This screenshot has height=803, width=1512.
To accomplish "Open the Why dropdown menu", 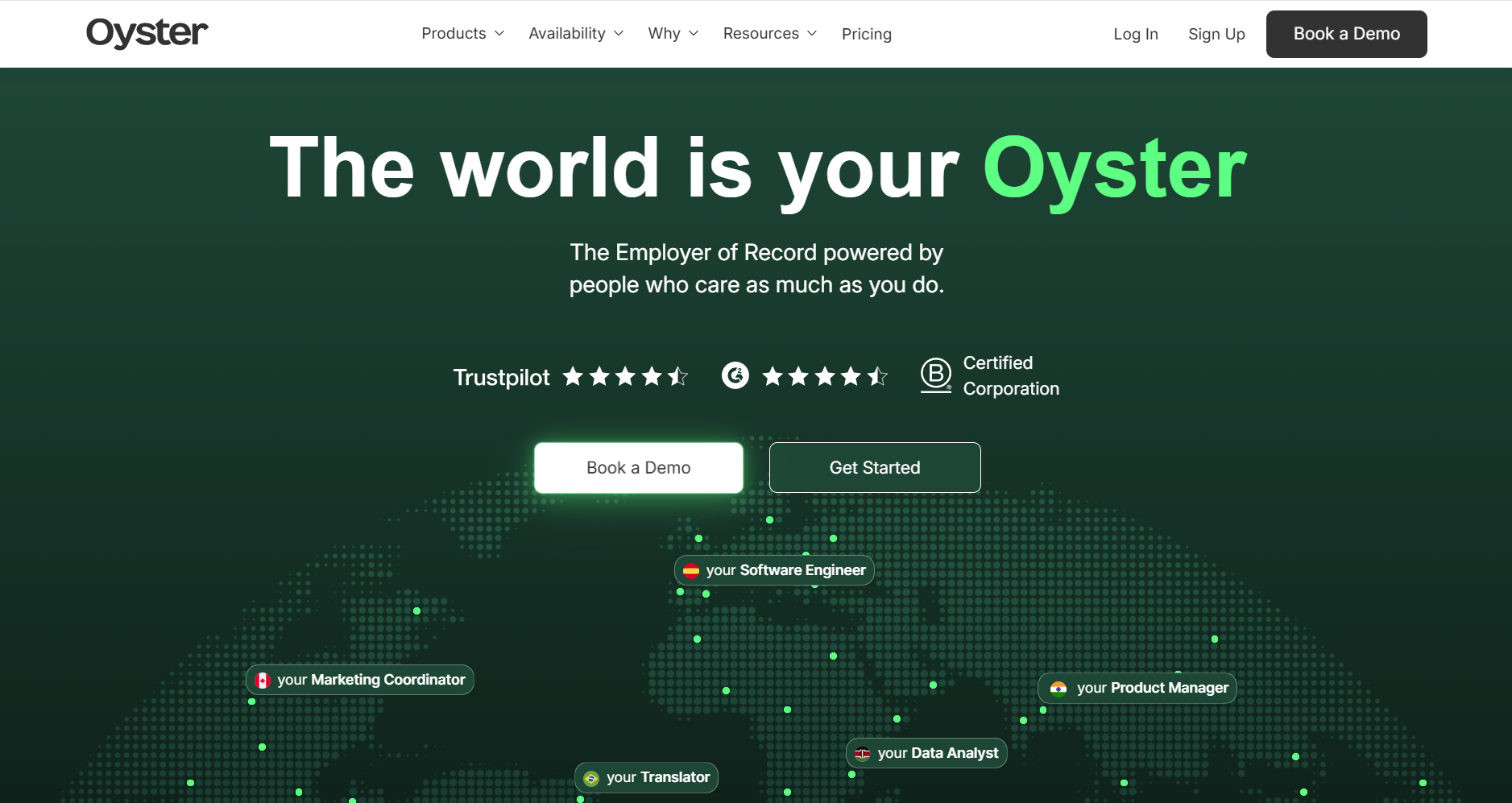I will click(673, 34).
